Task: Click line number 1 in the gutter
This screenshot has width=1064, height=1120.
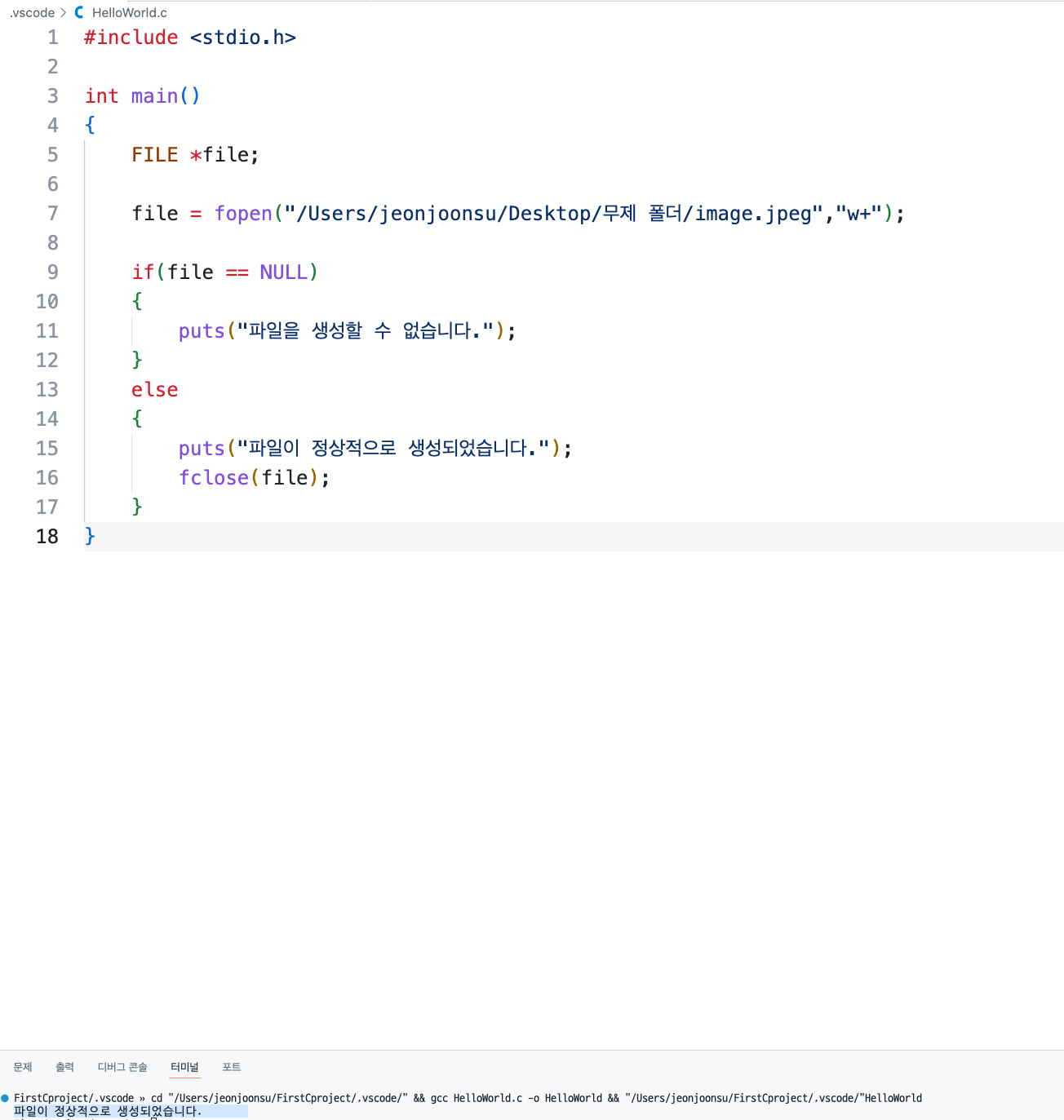Action: [53, 38]
